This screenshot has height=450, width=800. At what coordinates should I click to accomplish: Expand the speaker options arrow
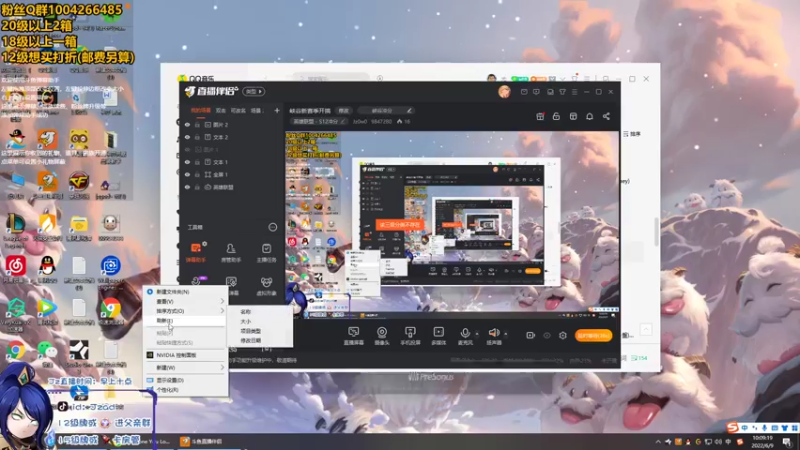pos(506,334)
